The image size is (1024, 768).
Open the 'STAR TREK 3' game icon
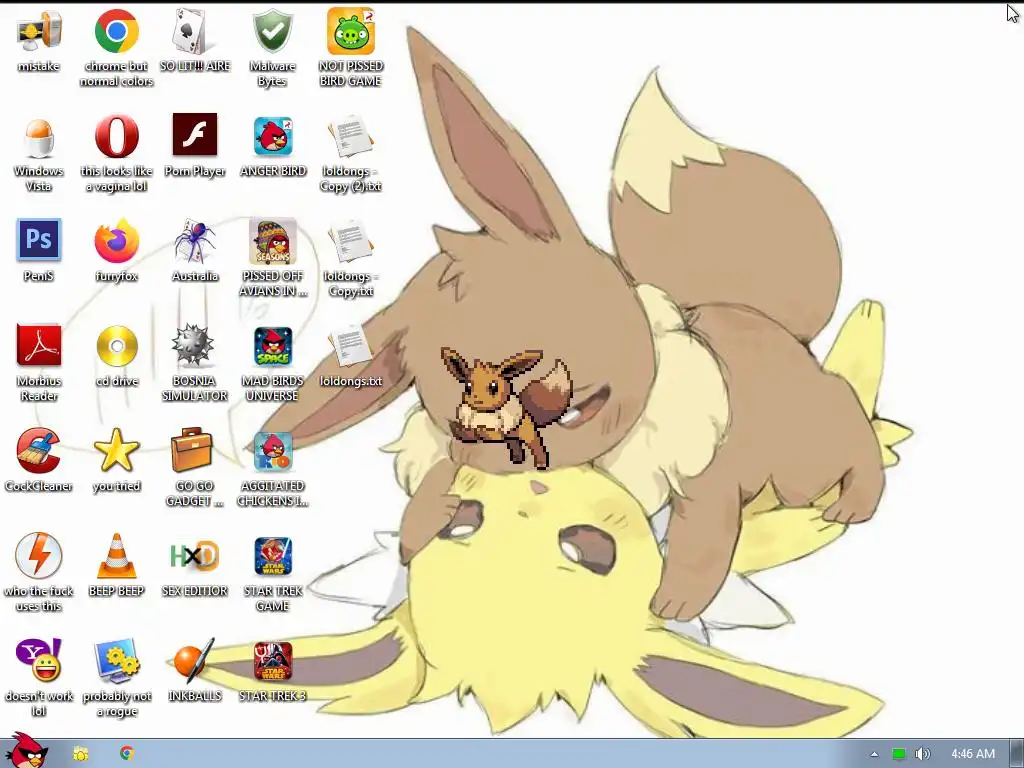coord(273,662)
